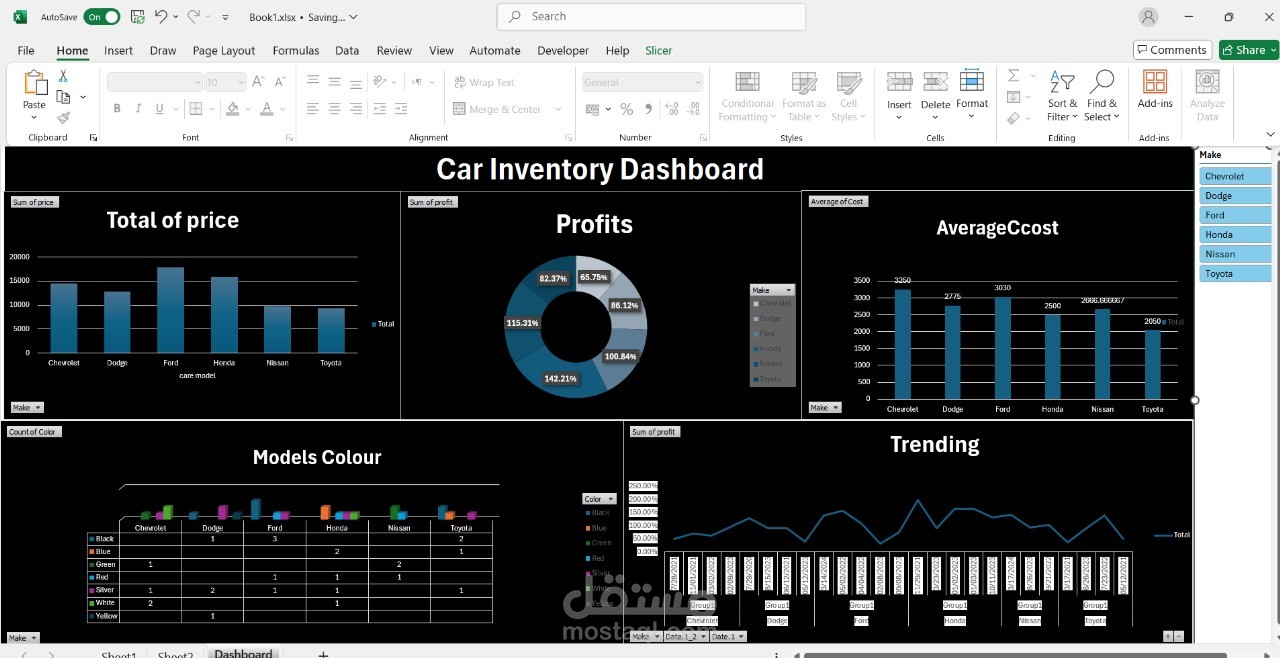Viewport: 1280px width, 658px height.
Task: Click the Paste clipboard icon
Action: coord(34,84)
